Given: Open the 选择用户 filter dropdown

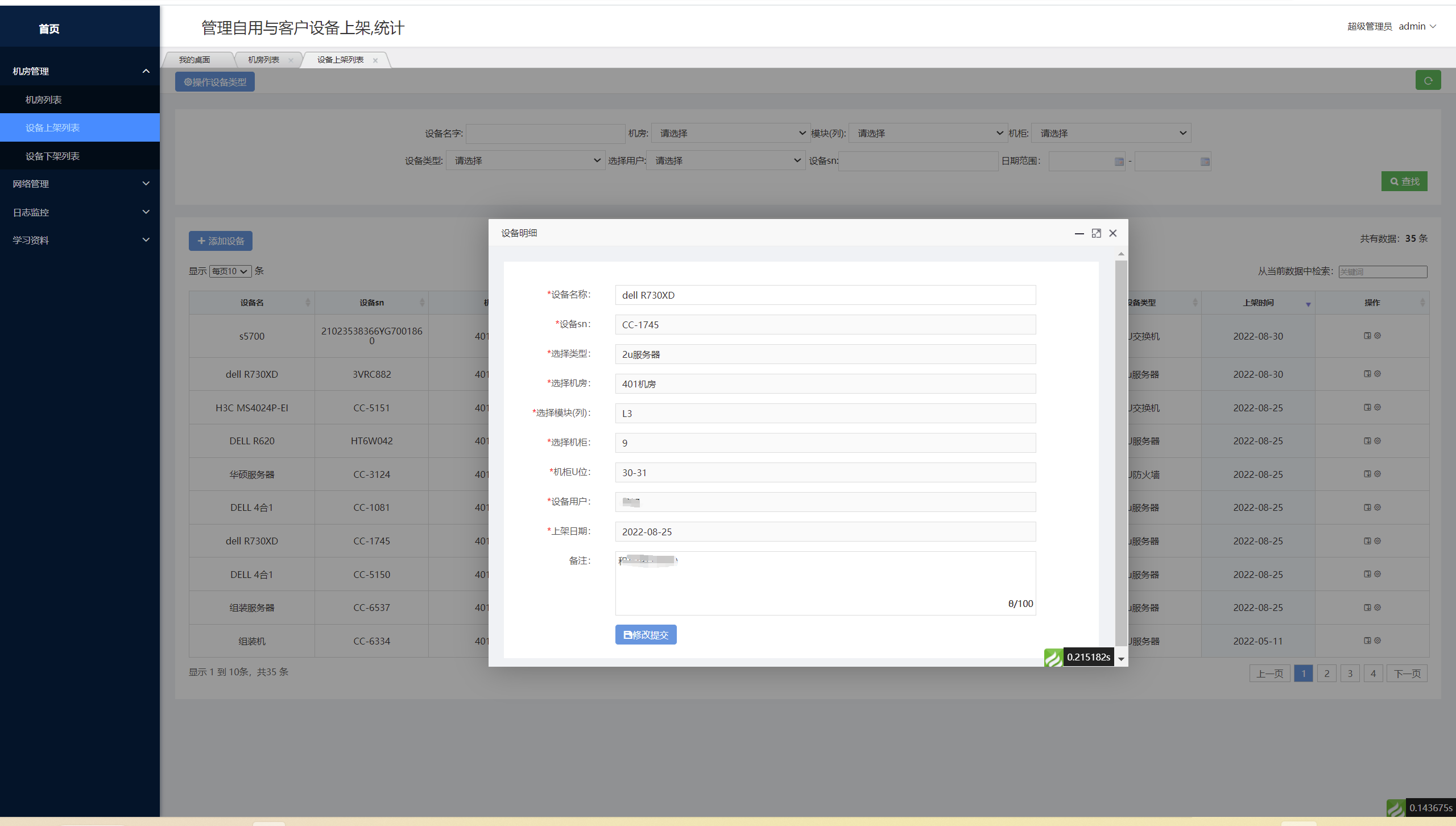Looking at the screenshot, I should (x=726, y=160).
